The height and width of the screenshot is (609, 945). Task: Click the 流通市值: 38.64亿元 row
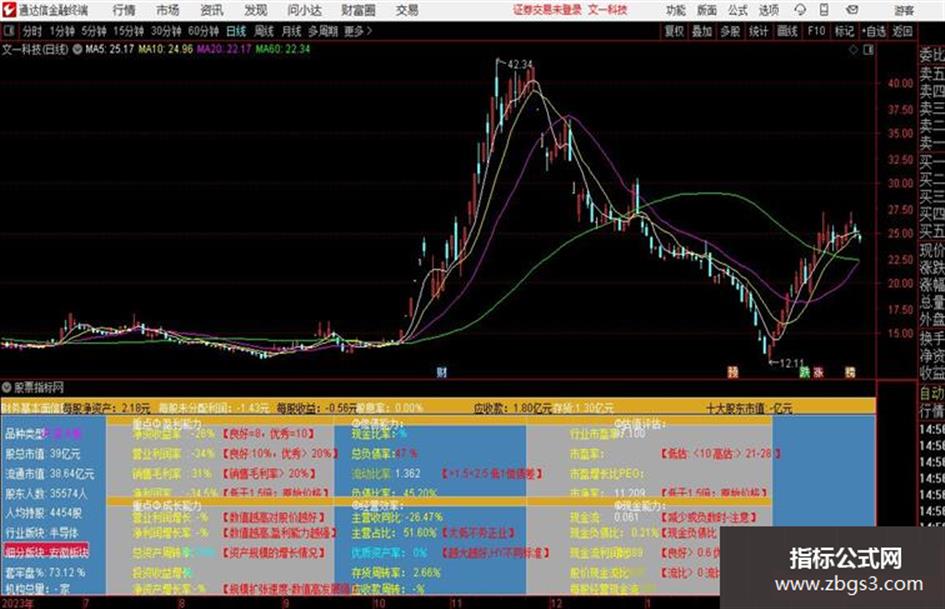point(50,473)
